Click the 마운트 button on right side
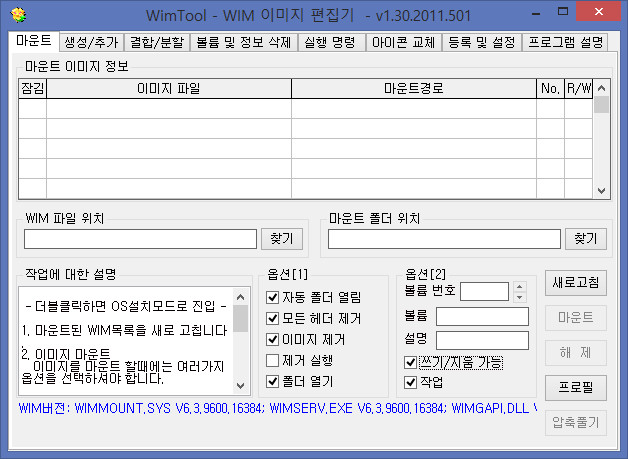Image resolution: width=628 pixels, height=459 pixels. [576, 318]
